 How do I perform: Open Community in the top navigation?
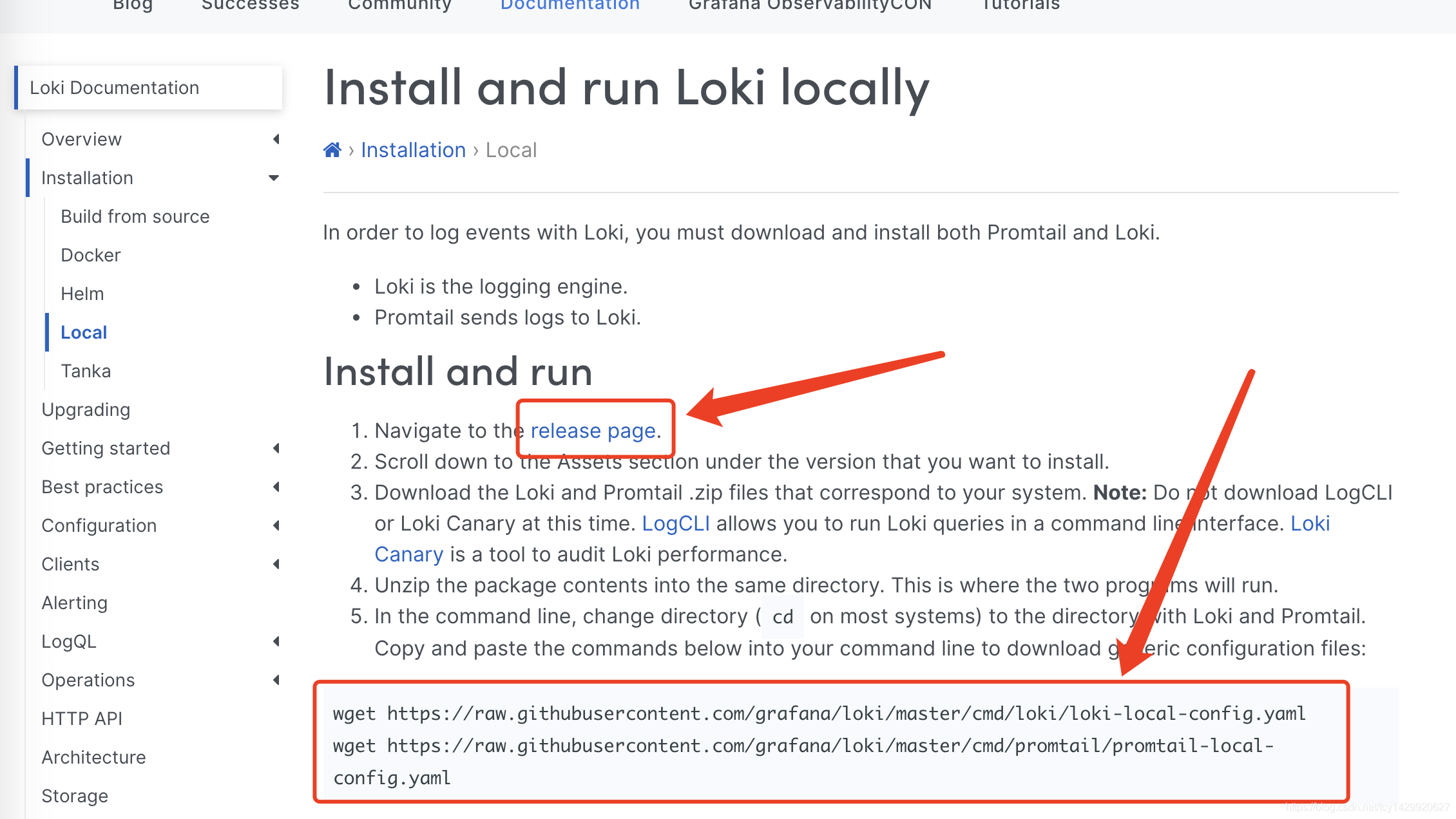tap(399, 5)
